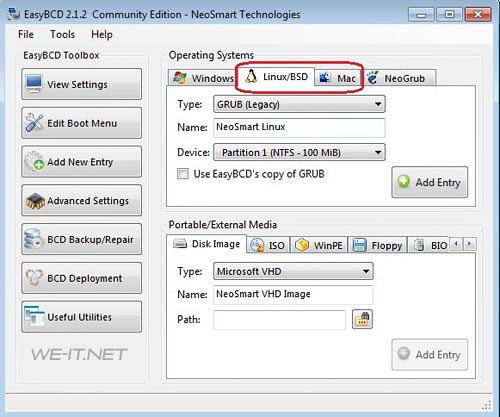Enable Use EasyBCD's copy of GRUB
Image resolution: width=500 pixels, height=417 pixels.
[x=183, y=174]
